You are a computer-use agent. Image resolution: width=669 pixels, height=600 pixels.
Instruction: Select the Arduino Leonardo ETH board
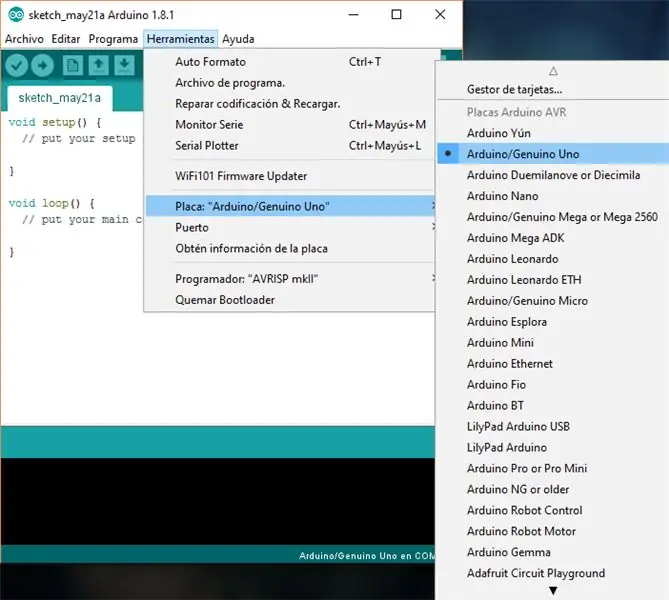[x=553, y=280]
